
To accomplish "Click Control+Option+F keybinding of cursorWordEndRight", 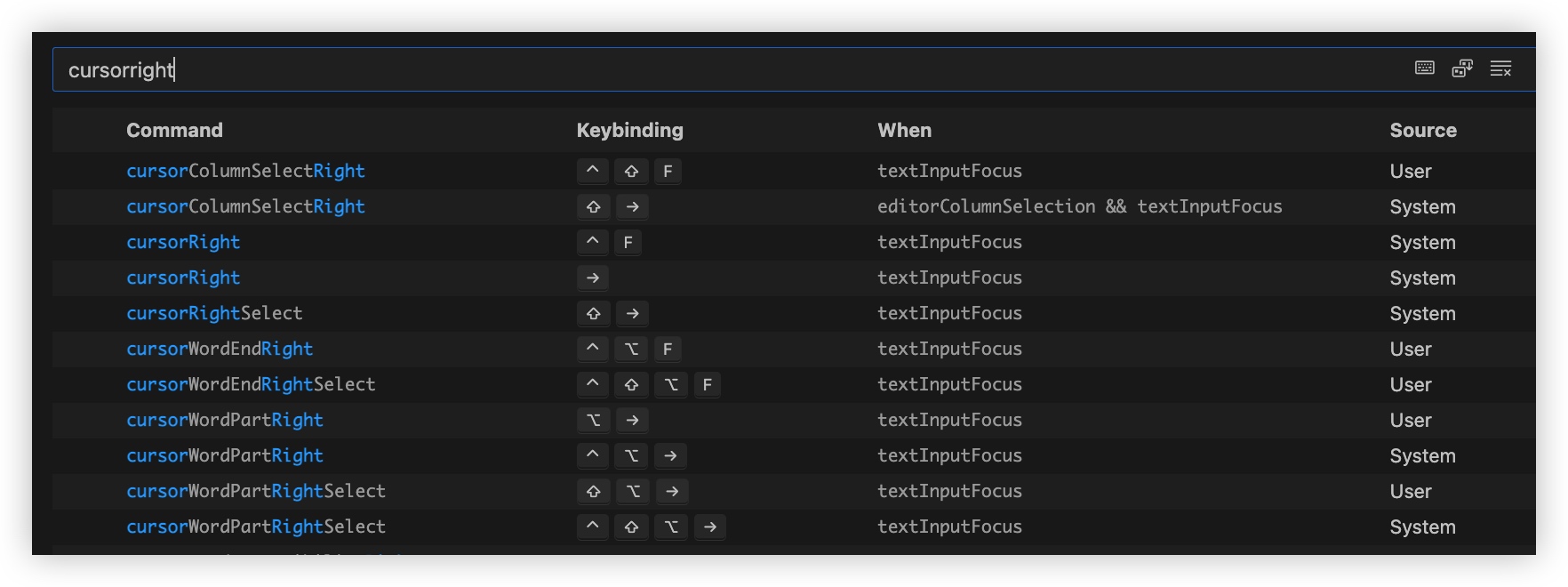I will 629,349.
